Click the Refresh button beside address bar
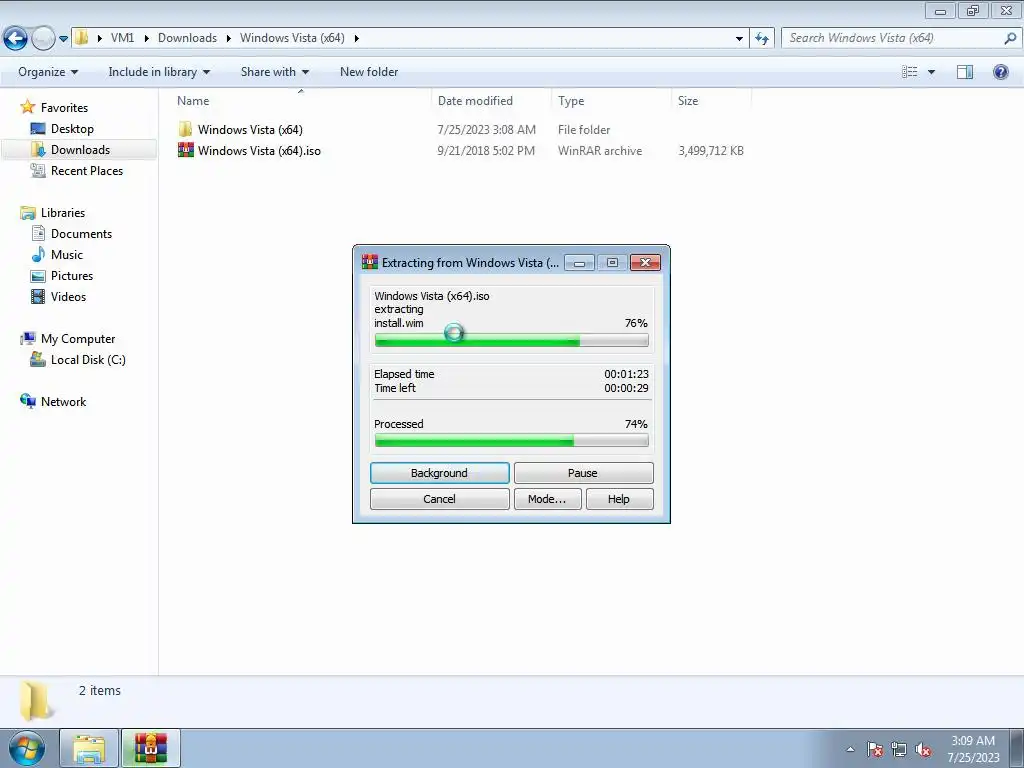The image size is (1024, 768). point(762,39)
